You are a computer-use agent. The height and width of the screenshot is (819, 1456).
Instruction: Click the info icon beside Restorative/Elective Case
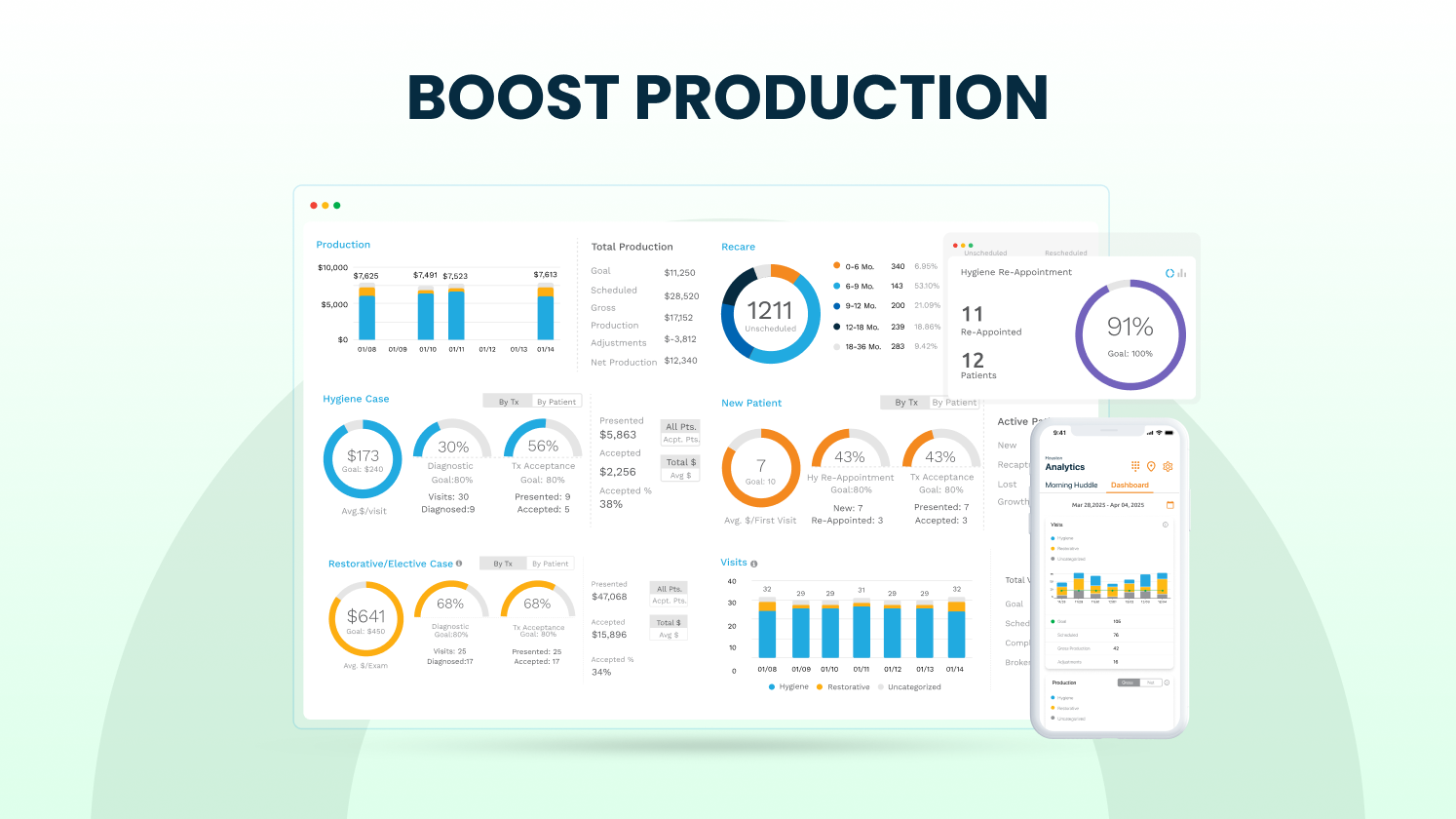pos(459,563)
